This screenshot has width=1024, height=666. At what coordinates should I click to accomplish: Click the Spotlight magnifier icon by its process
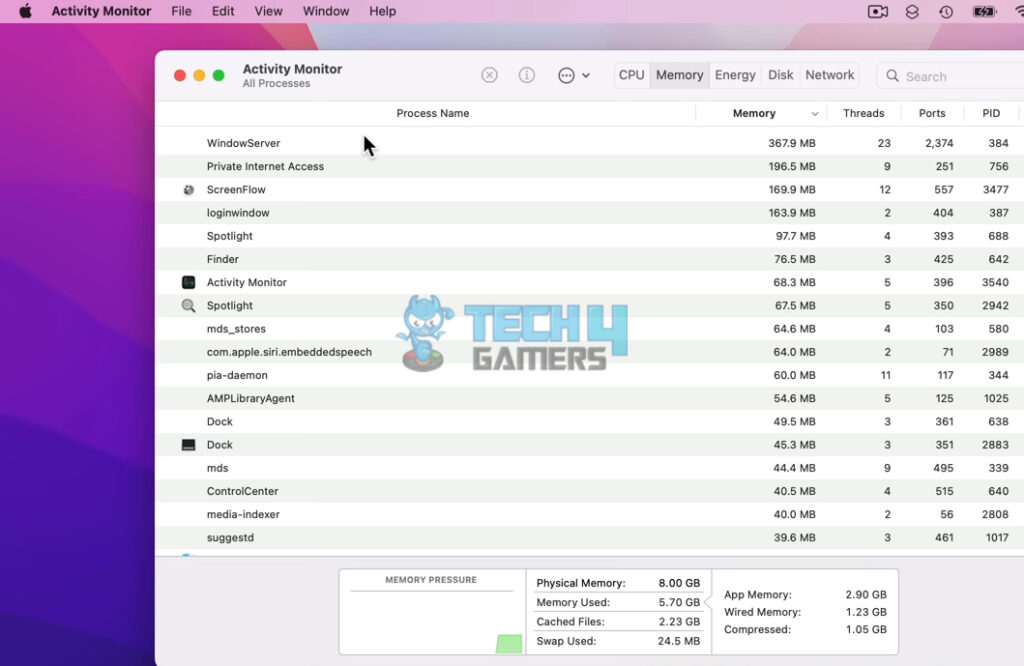point(189,305)
